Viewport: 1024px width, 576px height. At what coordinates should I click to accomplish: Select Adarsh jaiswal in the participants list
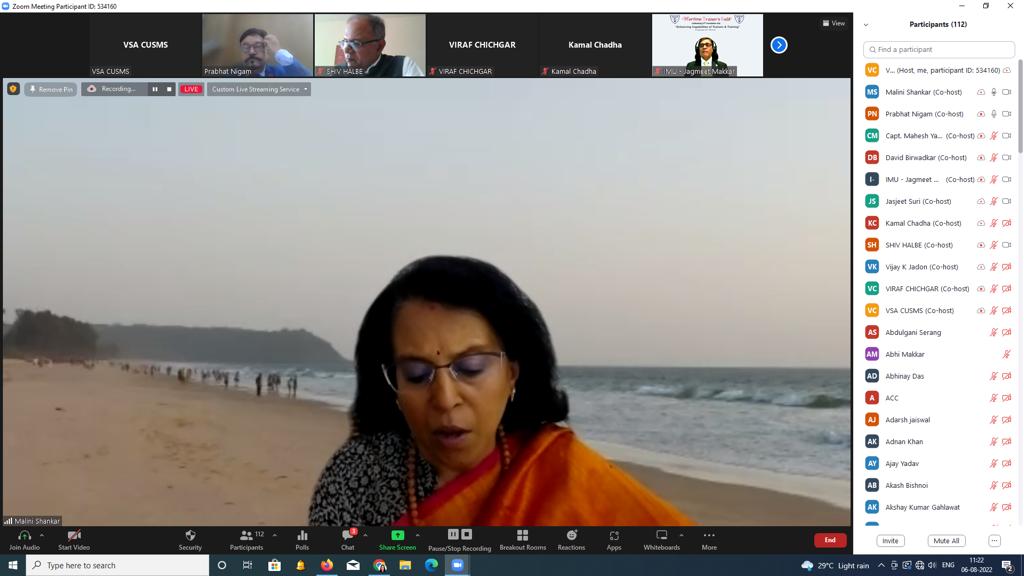tap(939, 420)
